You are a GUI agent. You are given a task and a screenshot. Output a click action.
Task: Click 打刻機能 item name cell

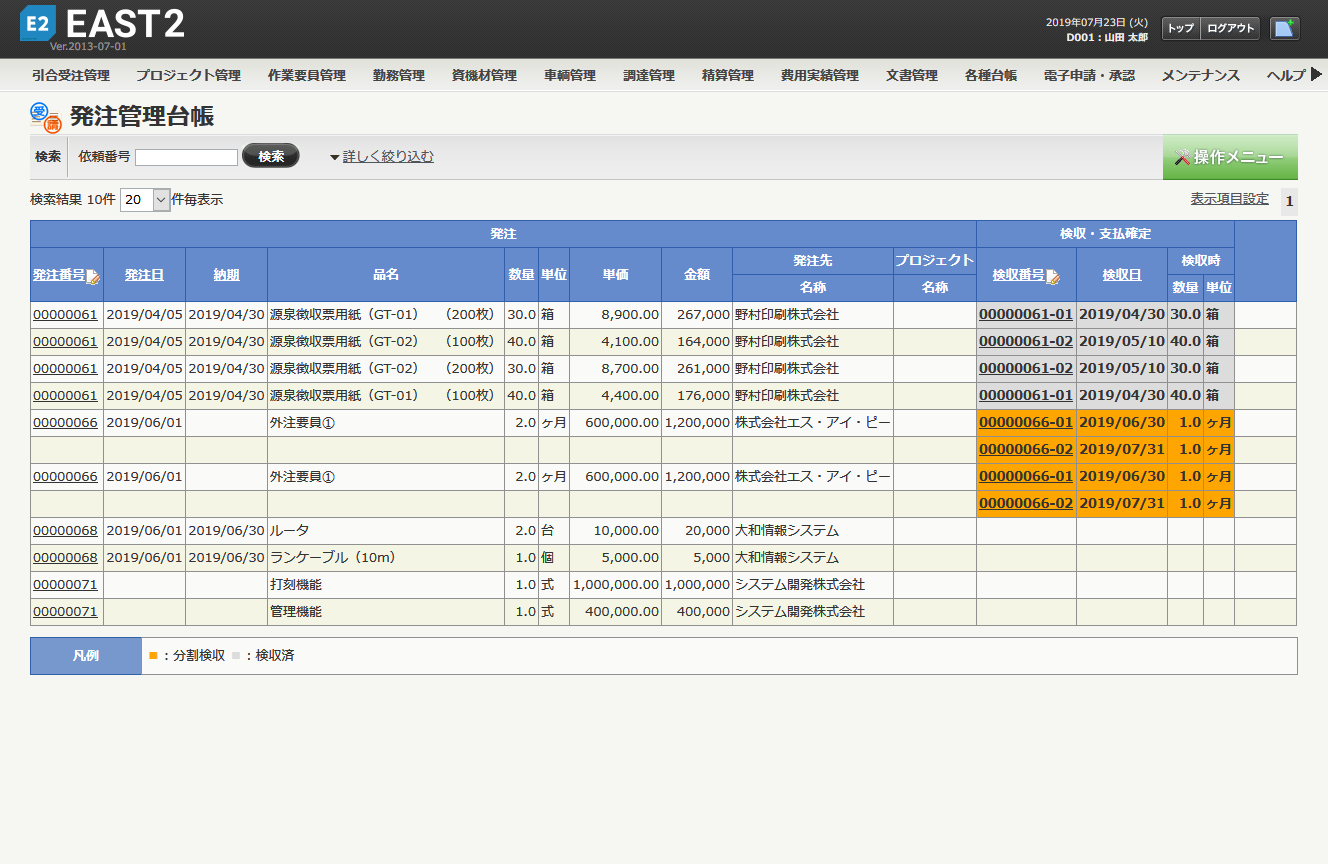pyautogui.click(x=386, y=584)
